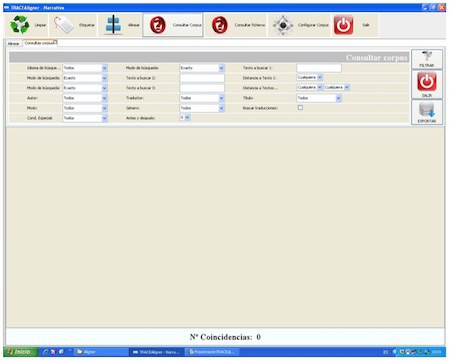This screenshot has width=450, height=362.
Task: Focus the Texto a buscar 2 field
Action: click(x=202, y=78)
